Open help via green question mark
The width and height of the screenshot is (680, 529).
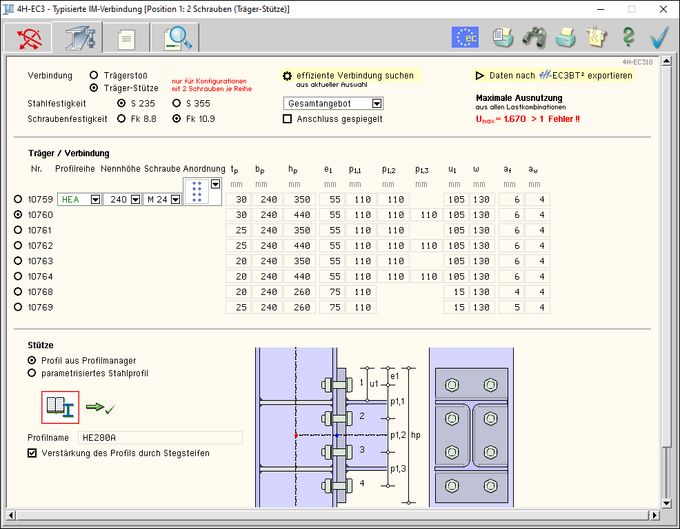click(x=628, y=37)
